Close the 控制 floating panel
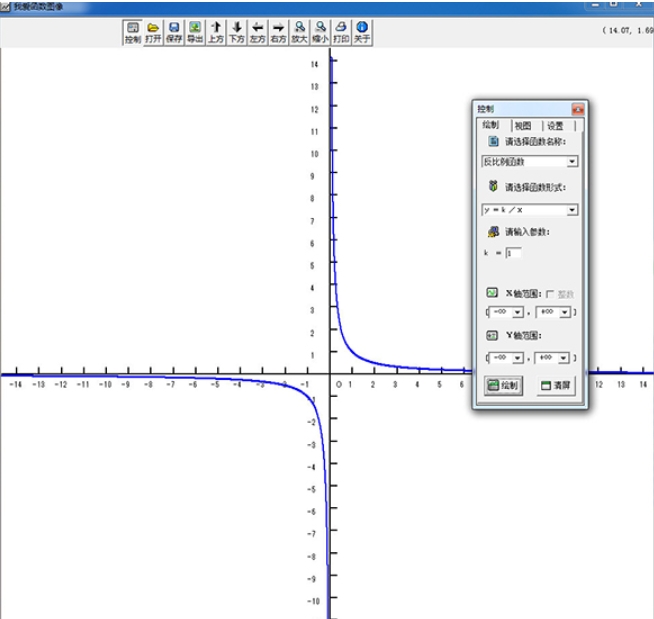 point(578,109)
